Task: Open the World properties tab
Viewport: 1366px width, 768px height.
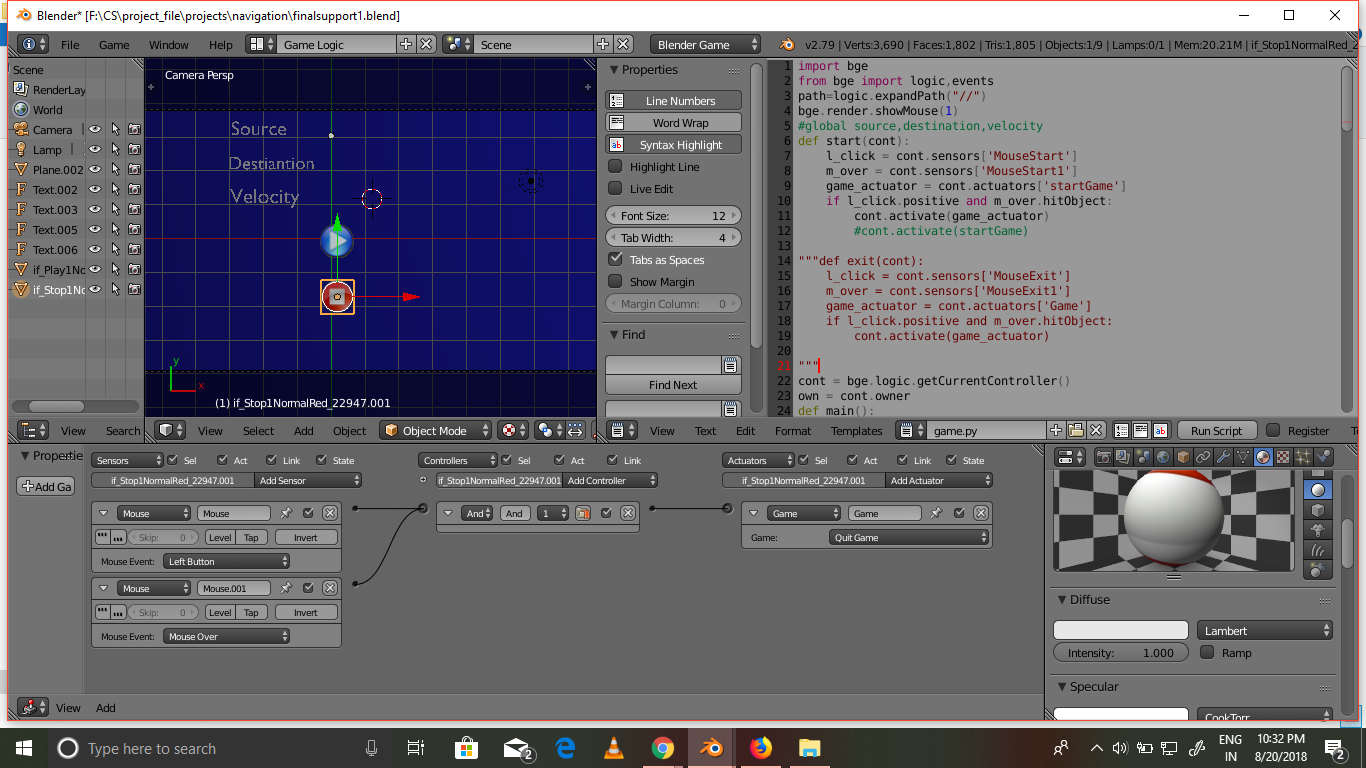Action: [1162, 459]
